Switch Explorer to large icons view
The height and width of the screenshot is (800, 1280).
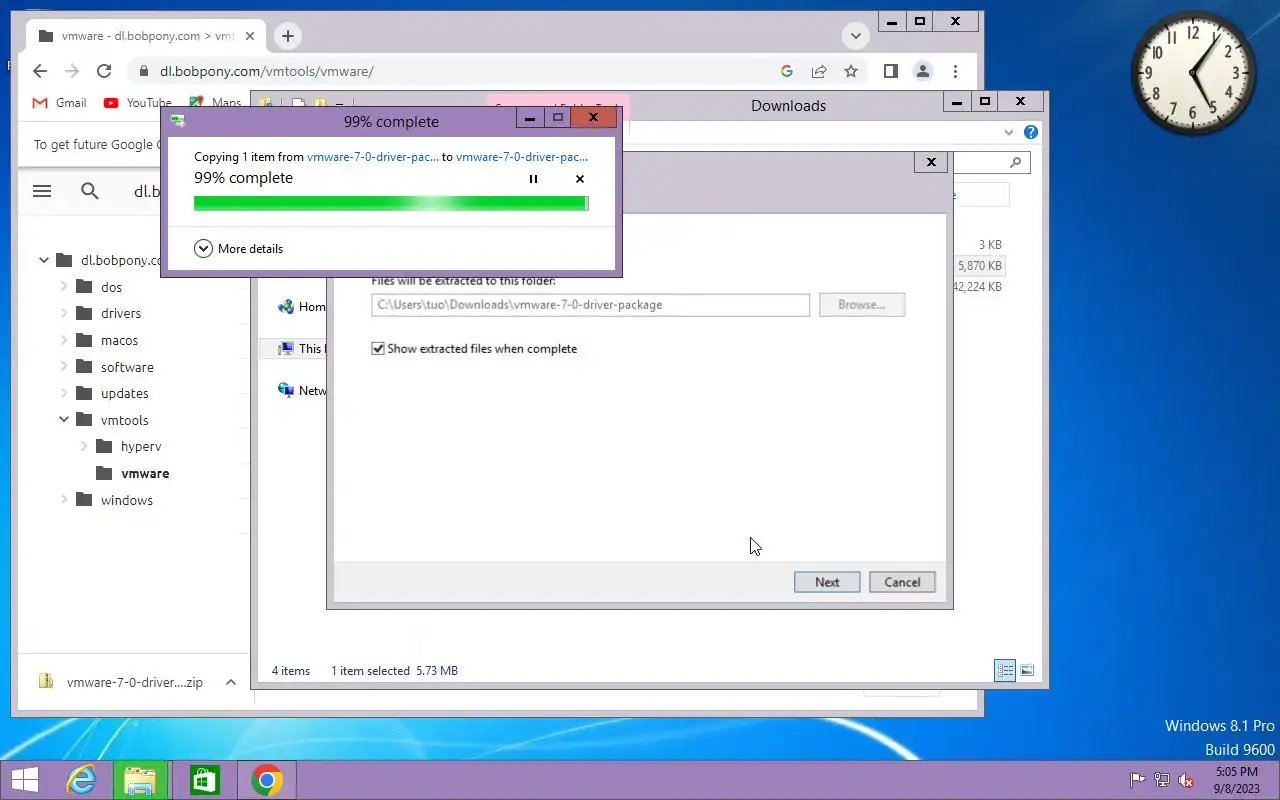click(1027, 670)
